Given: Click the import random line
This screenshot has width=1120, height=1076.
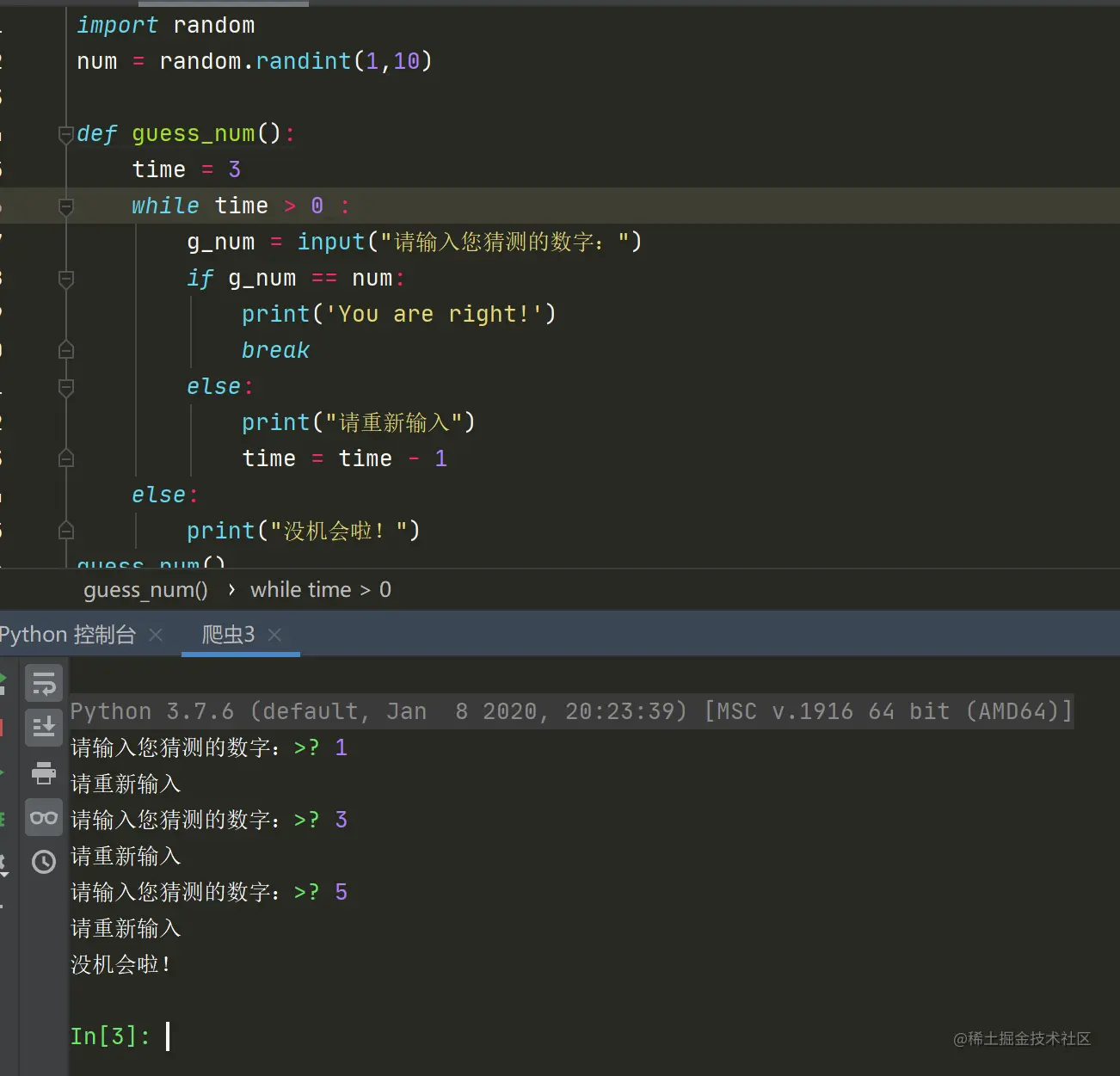Looking at the screenshot, I should tap(166, 26).
